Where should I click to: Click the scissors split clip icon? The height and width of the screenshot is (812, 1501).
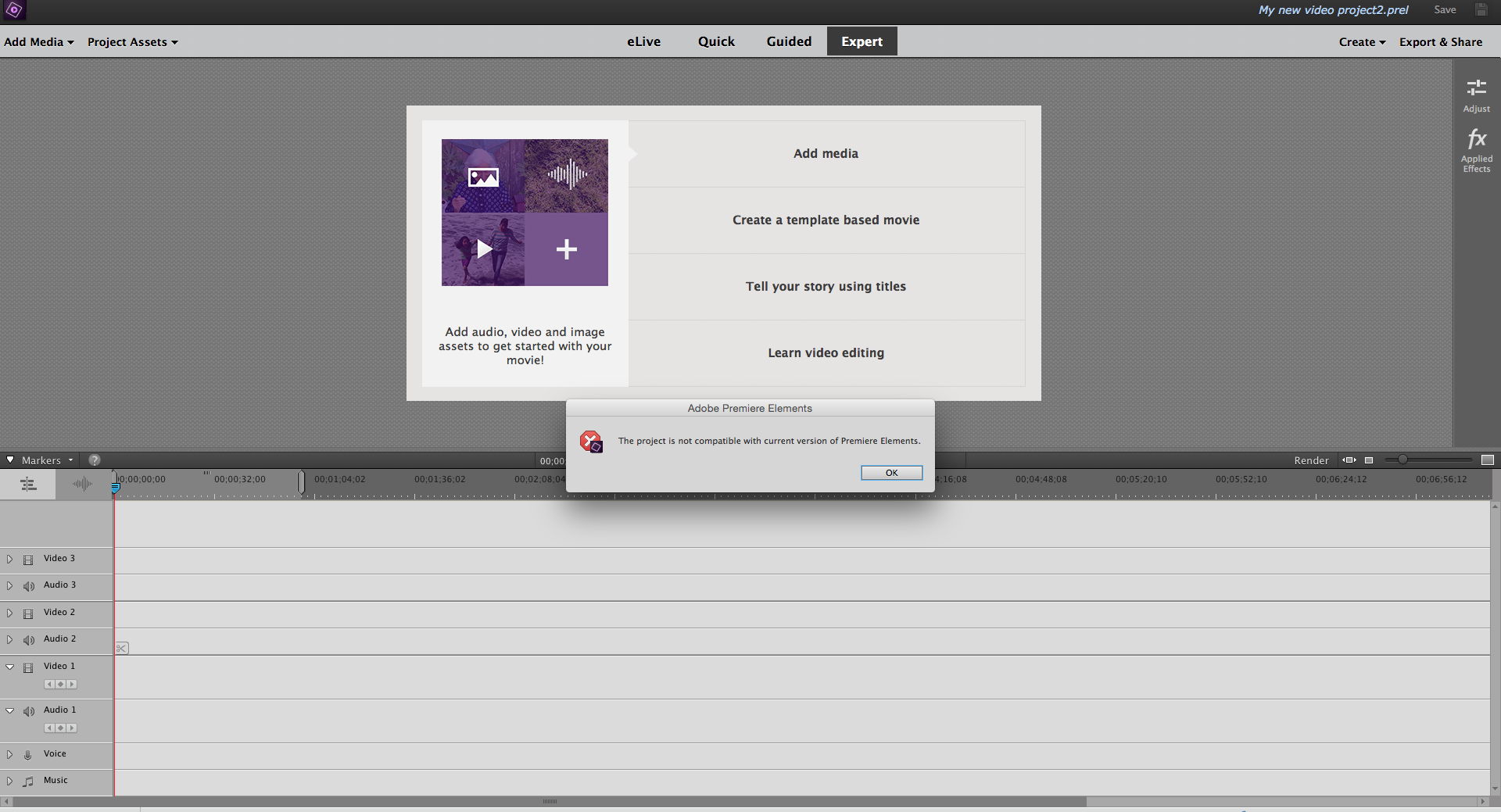click(x=122, y=648)
